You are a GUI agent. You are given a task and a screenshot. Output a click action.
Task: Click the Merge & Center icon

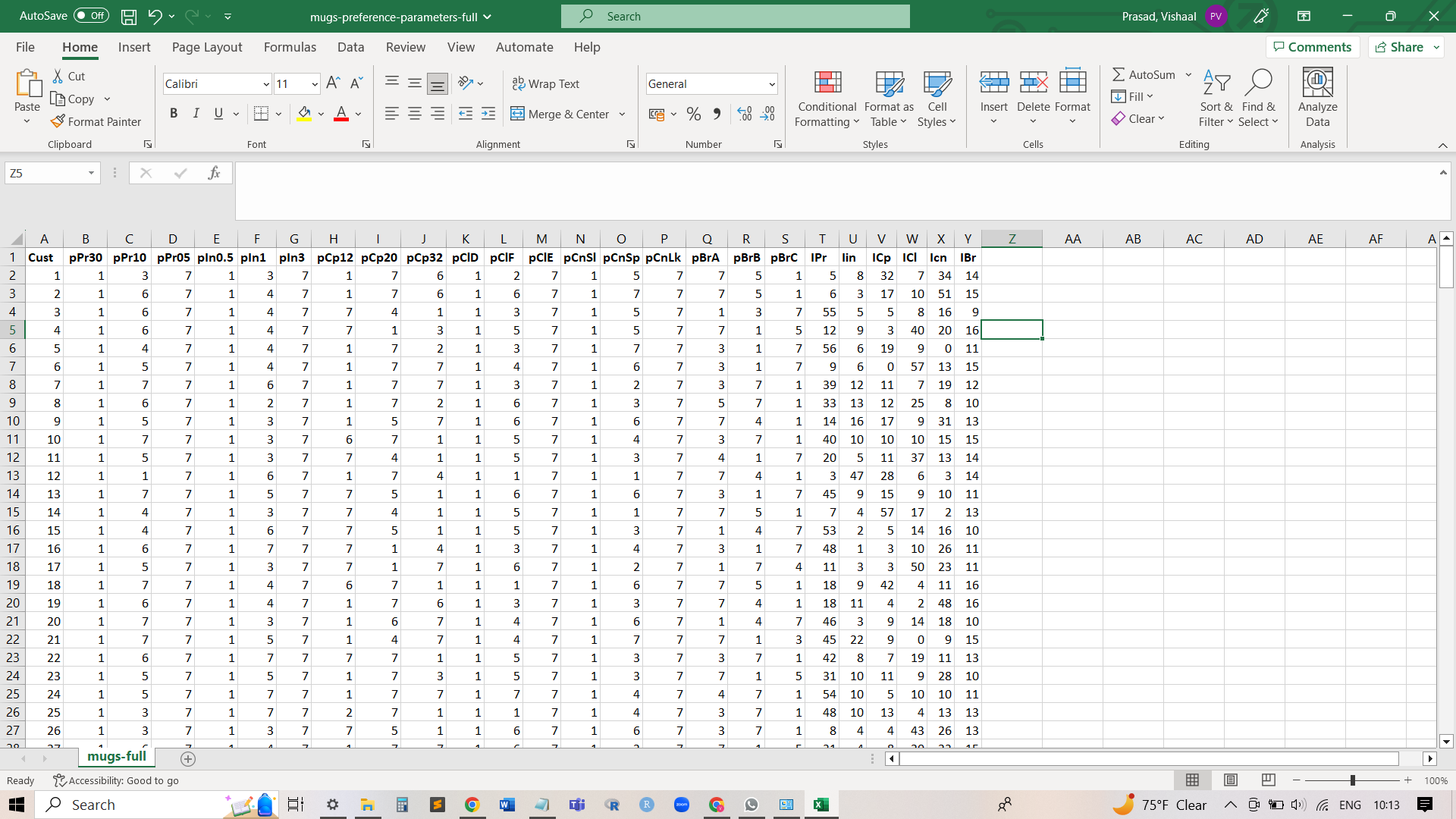click(x=518, y=114)
